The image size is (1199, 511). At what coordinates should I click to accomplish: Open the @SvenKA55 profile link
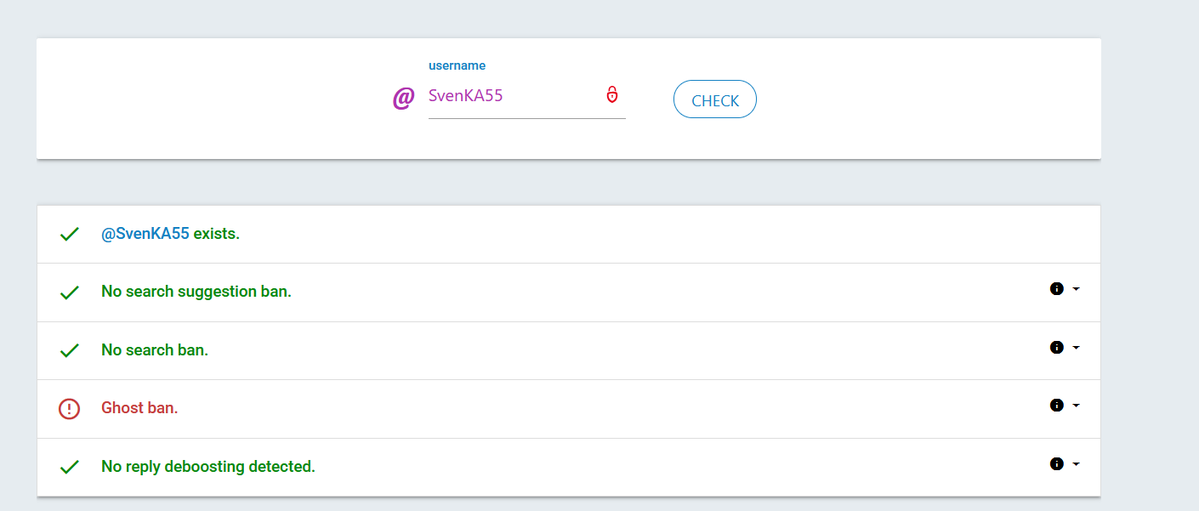coord(145,234)
